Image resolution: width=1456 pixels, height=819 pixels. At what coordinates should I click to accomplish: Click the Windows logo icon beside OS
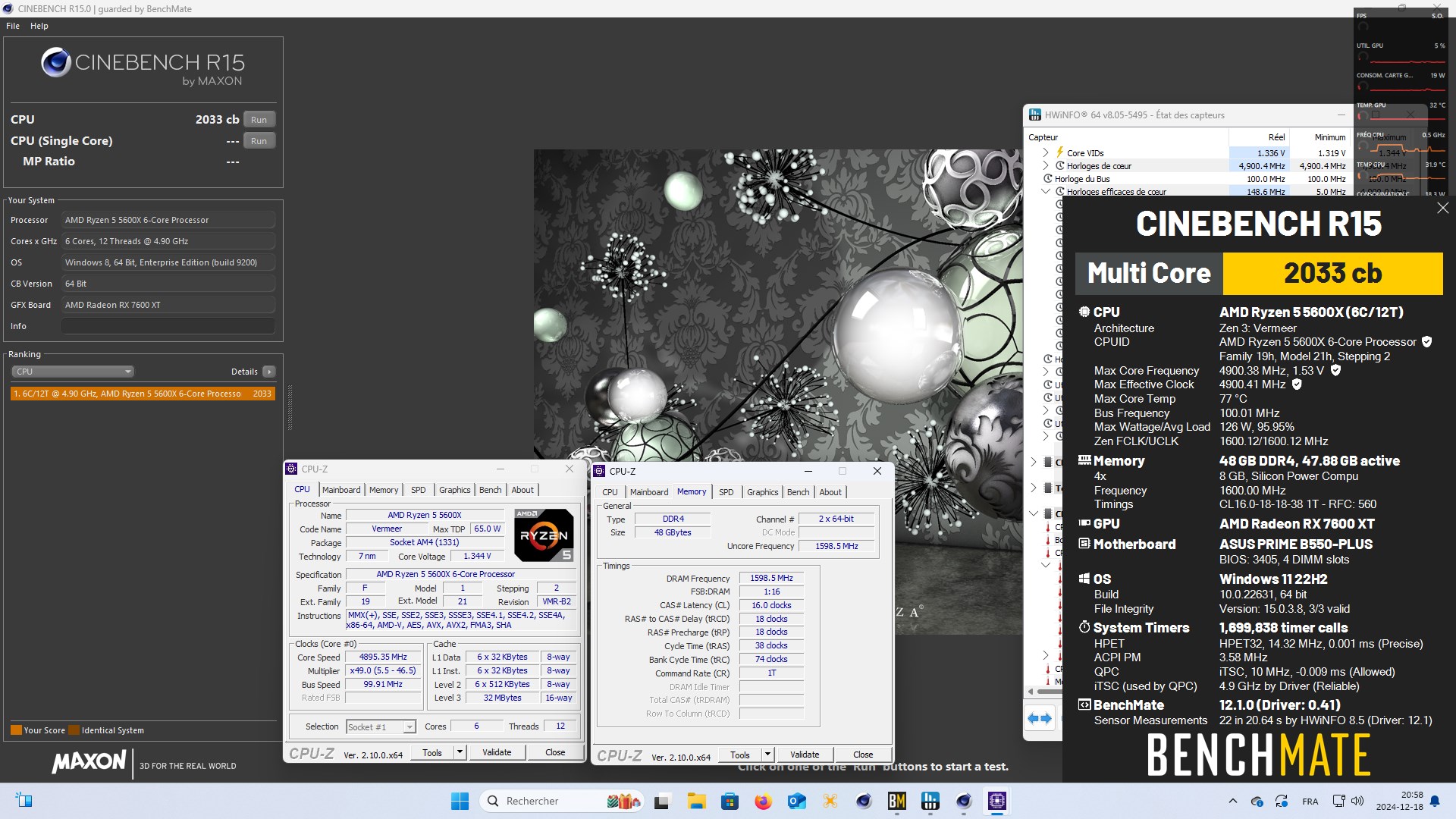click(1084, 579)
